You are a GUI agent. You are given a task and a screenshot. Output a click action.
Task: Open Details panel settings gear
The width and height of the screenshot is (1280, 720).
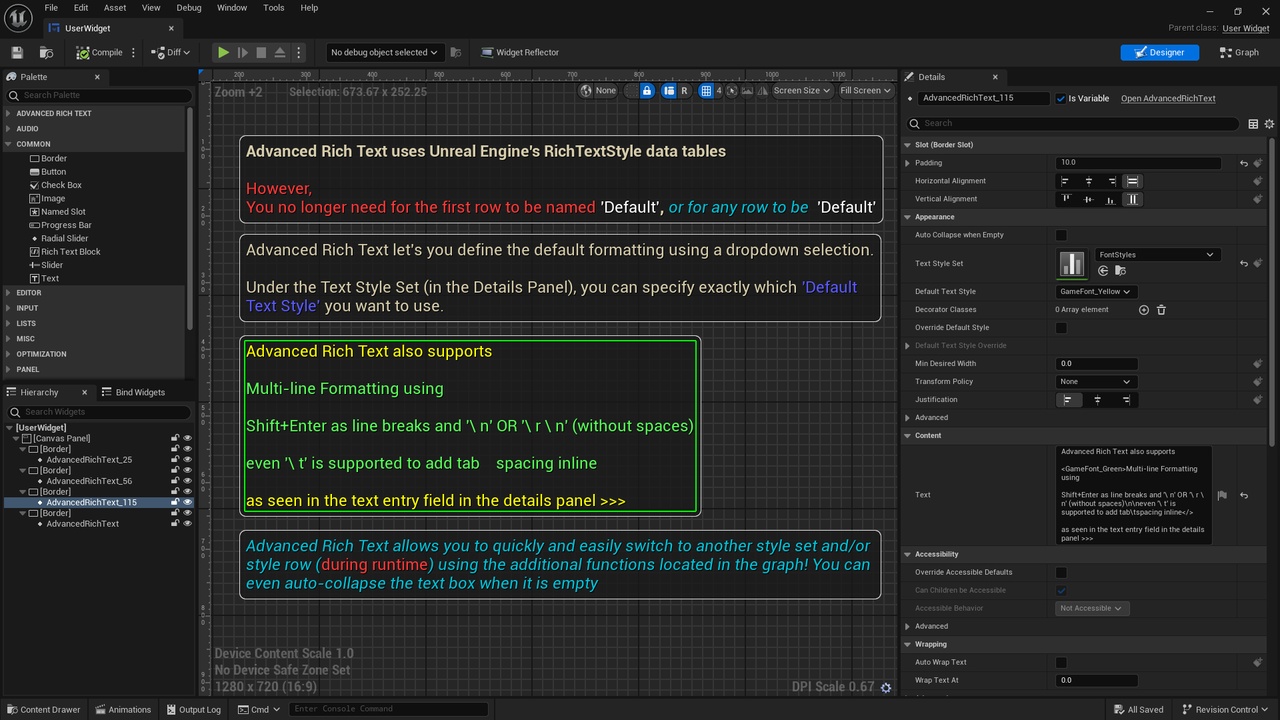pos(1269,124)
